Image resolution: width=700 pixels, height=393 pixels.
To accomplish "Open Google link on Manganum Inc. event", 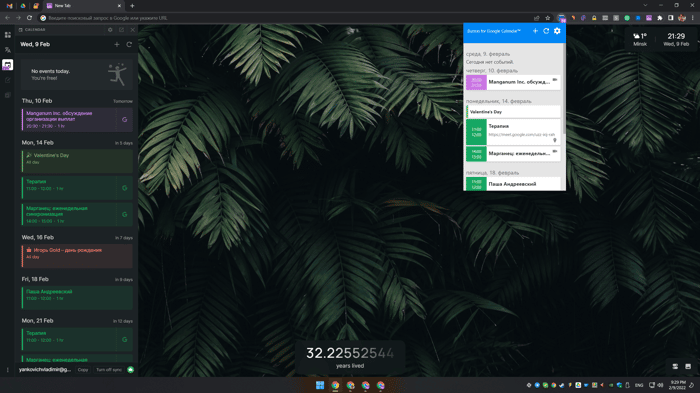I will tap(125, 120).
